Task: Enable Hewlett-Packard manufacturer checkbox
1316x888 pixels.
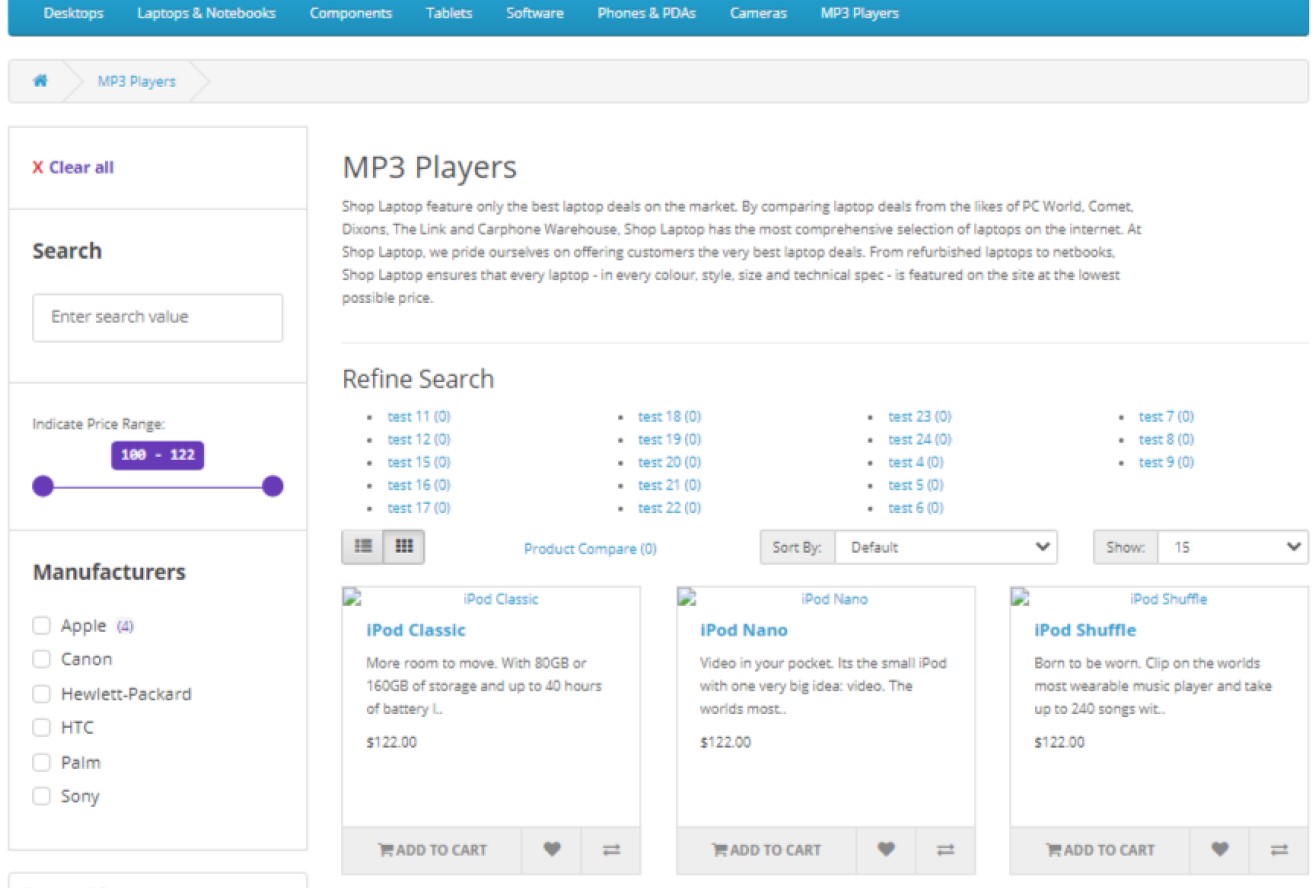Action: click(x=41, y=694)
